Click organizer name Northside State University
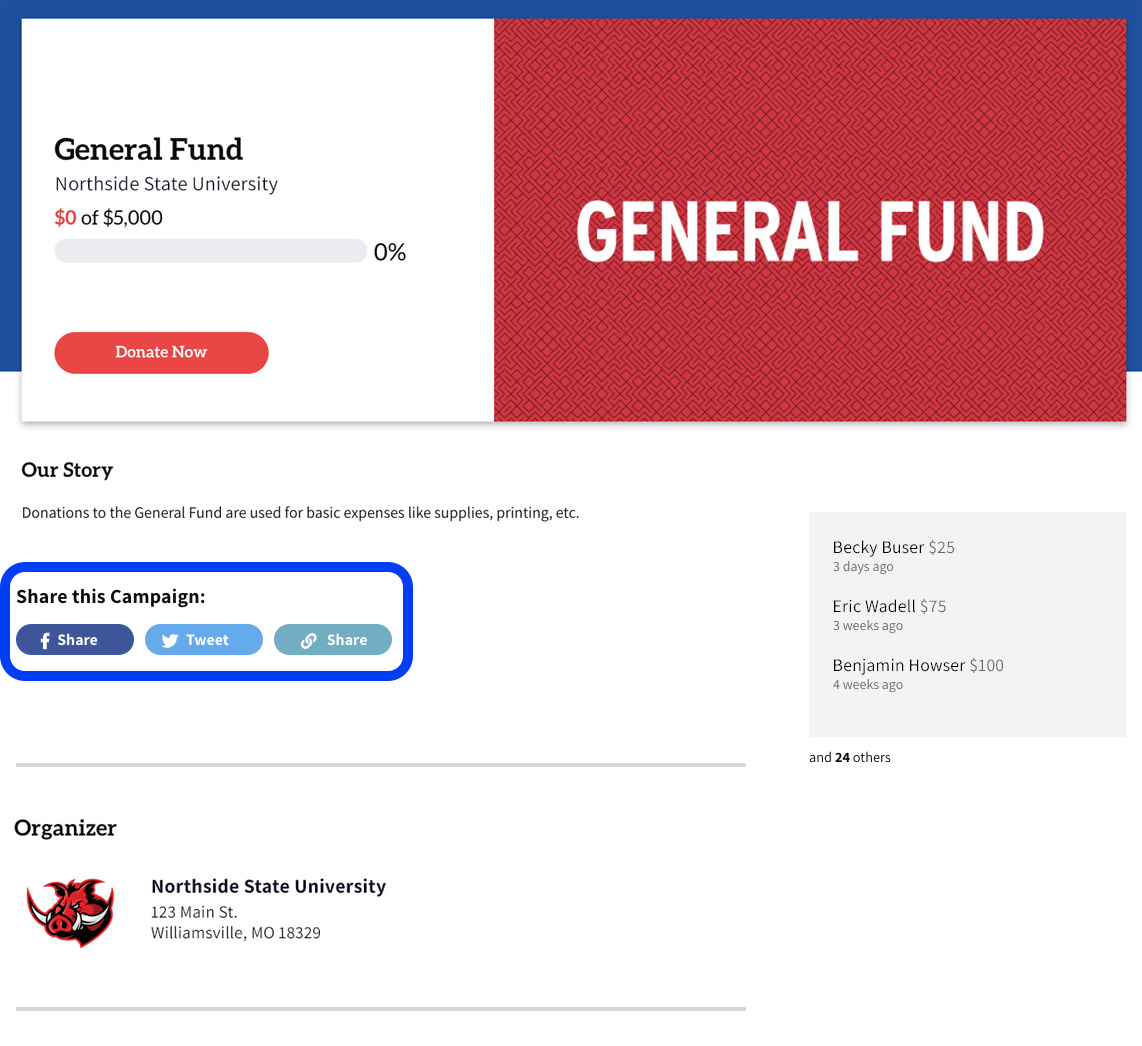This screenshot has width=1142, height=1046. pos(269,886)
